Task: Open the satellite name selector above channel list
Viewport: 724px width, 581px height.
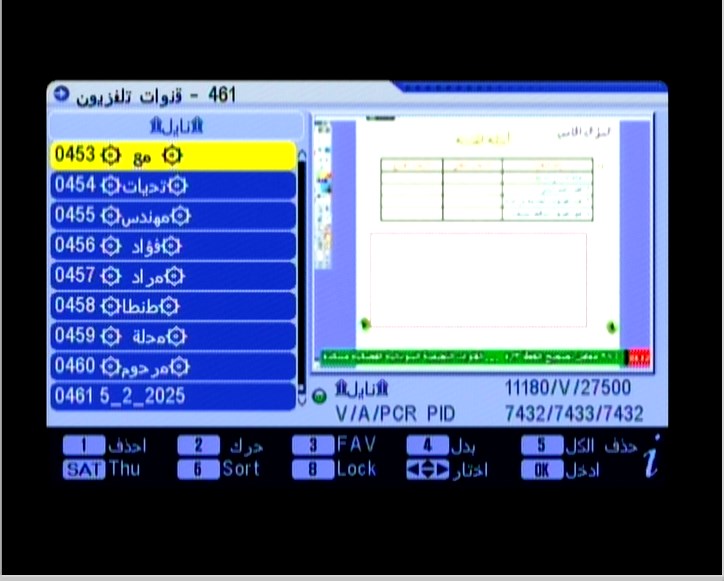Action: [x=175, y=125]
